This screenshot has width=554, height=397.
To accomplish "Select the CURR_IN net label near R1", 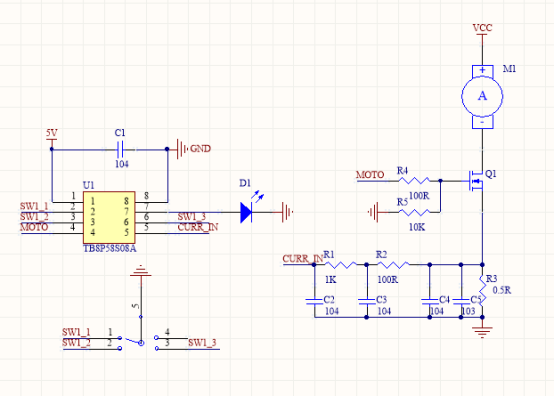I will pos(303,259).
